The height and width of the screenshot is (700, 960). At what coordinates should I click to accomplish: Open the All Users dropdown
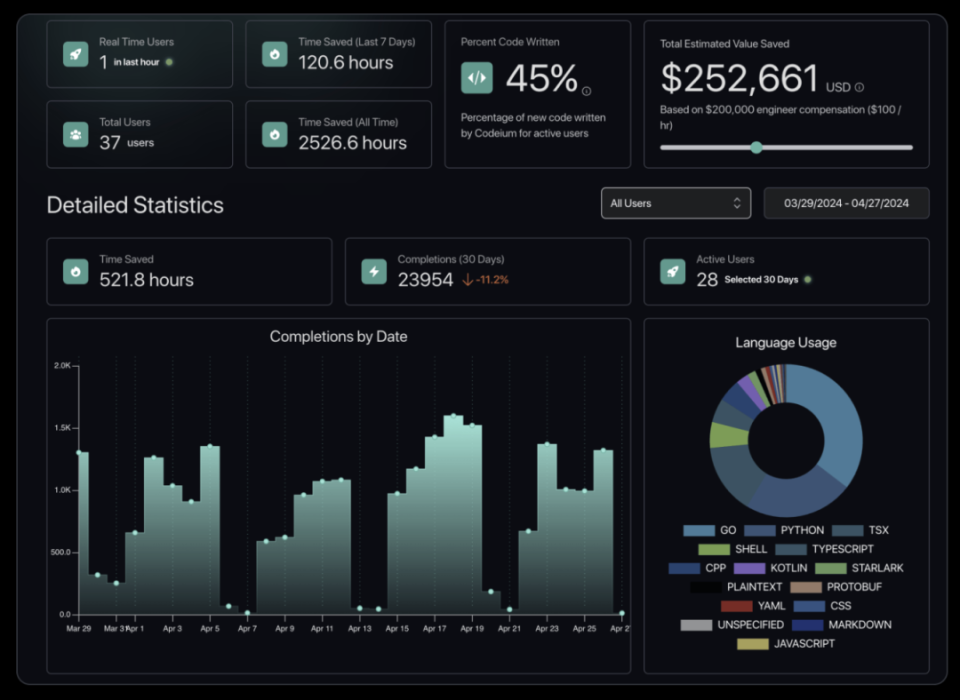pos(676,203)
